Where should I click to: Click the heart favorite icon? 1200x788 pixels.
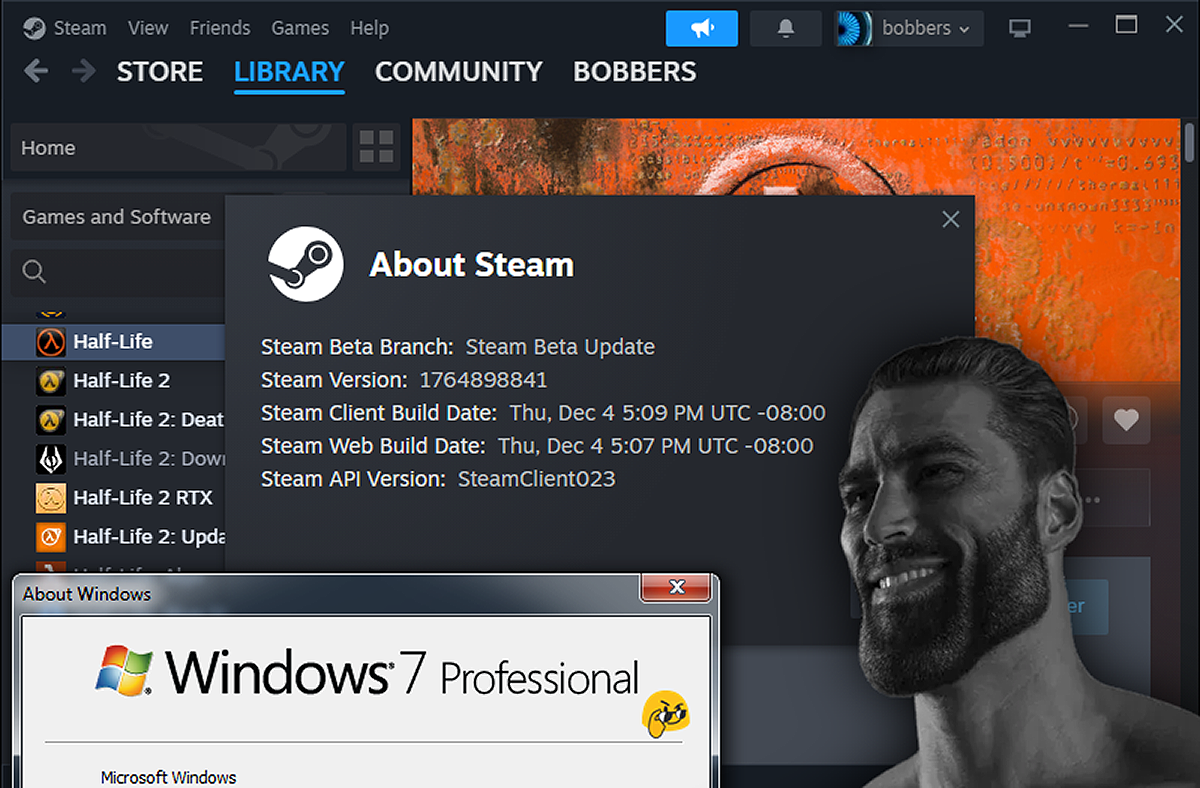pos(1126,420)
